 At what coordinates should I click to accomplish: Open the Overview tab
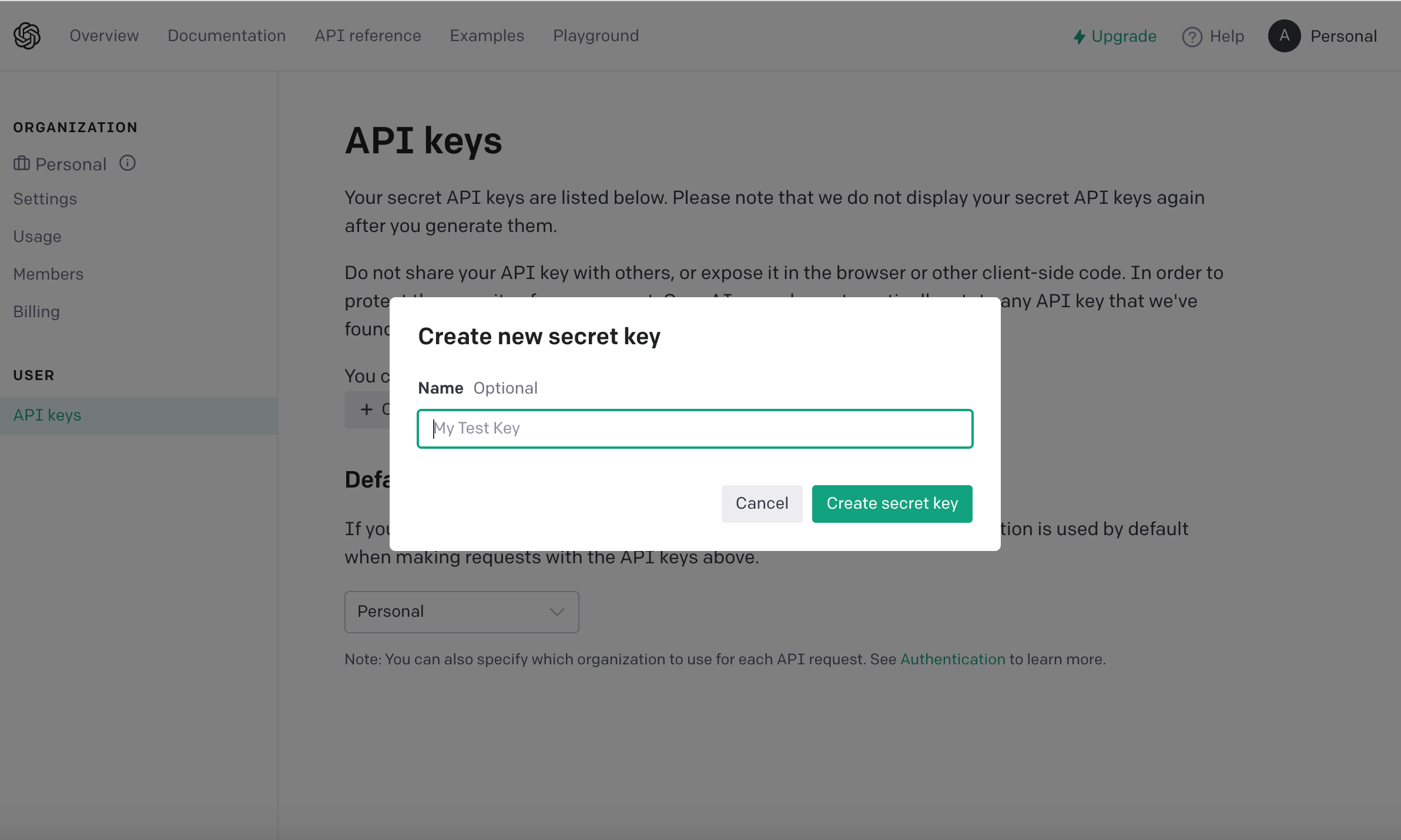point(105,36)
